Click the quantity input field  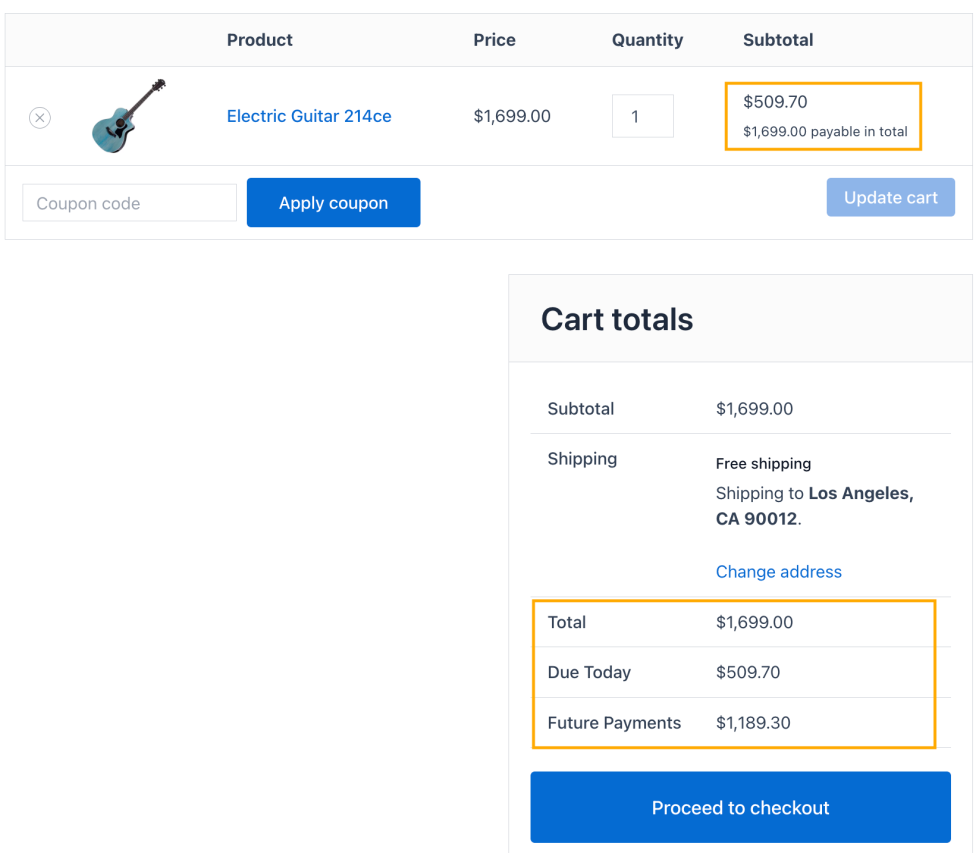click(642, 117)
